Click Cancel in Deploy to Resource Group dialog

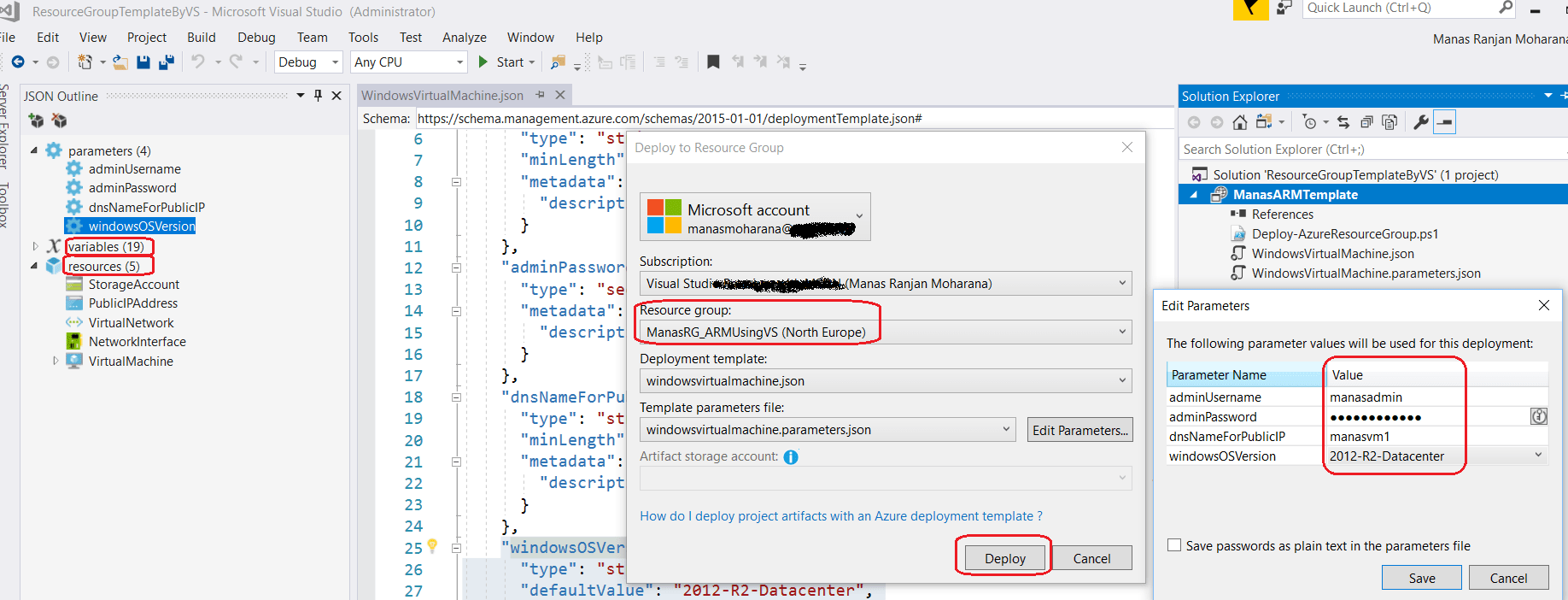[1091, 558]
